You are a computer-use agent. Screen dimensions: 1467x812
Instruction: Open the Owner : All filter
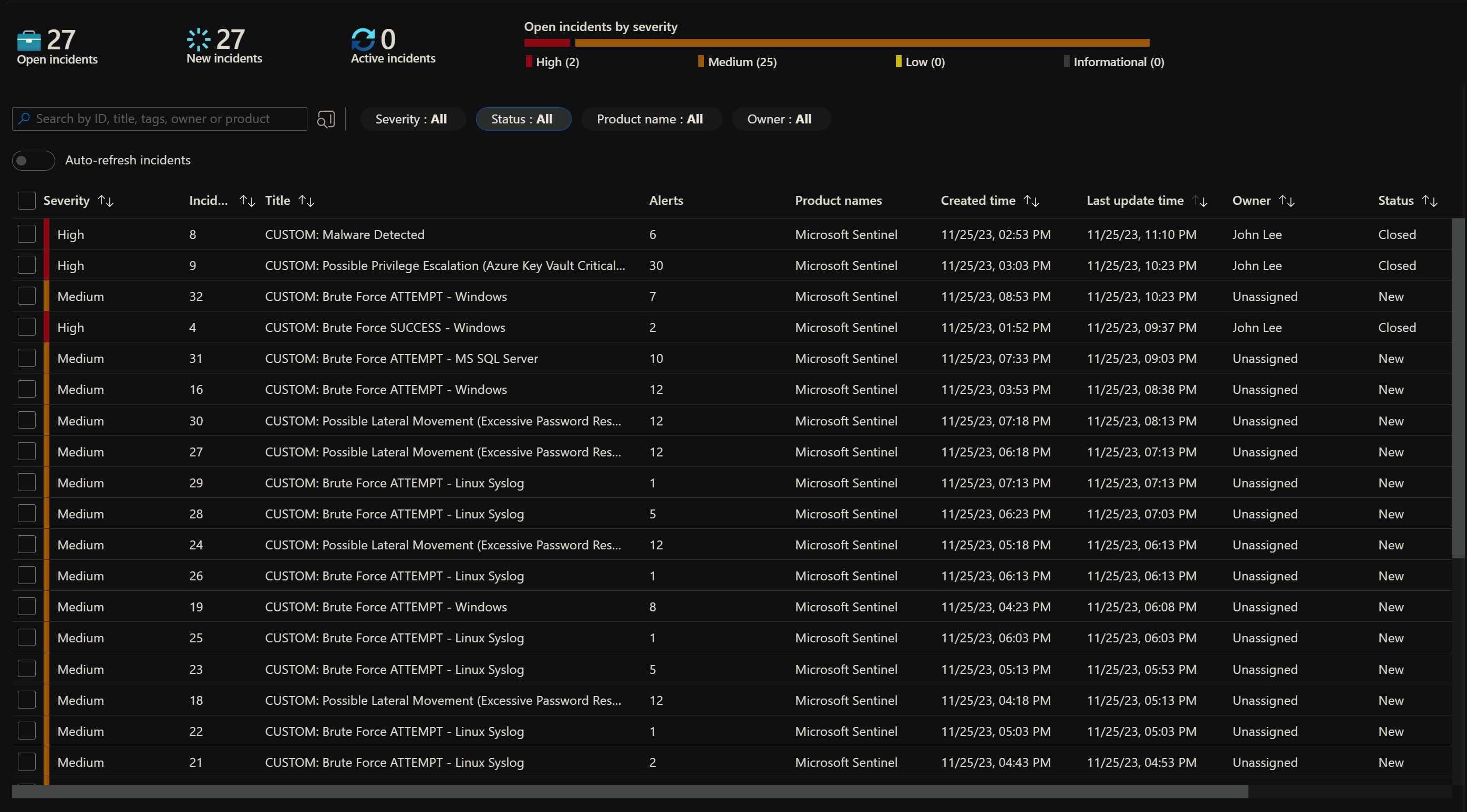[781, 119]
